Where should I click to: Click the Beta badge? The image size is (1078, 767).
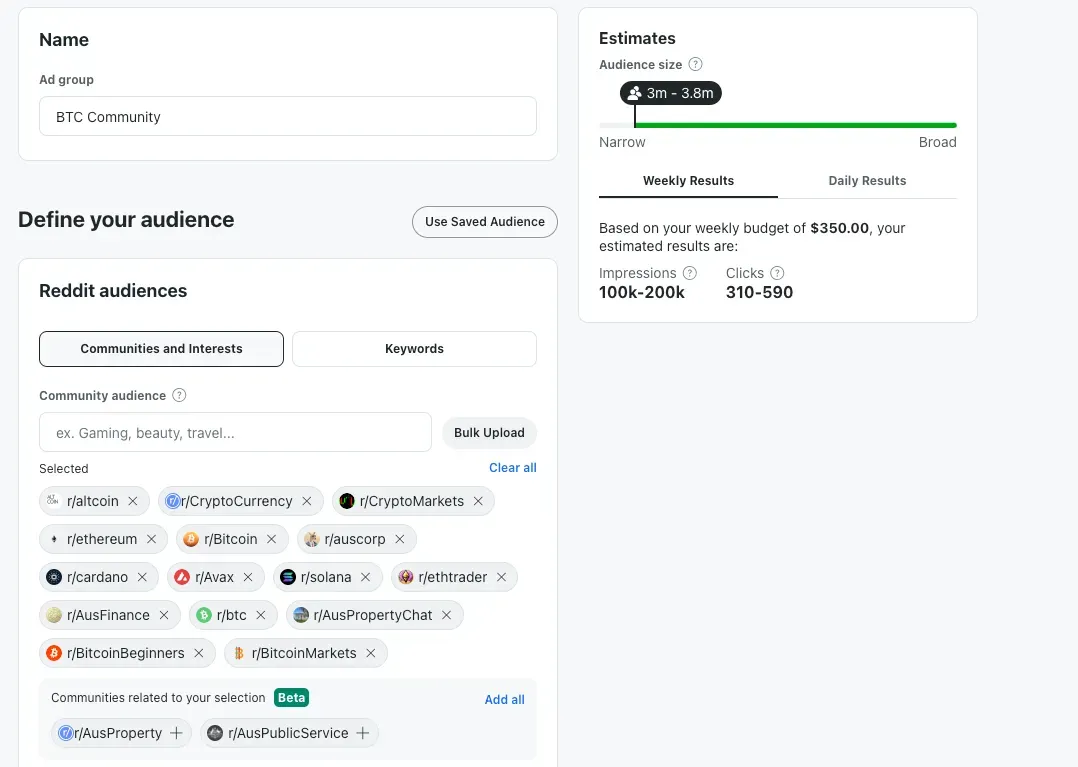tap(292, 698)
